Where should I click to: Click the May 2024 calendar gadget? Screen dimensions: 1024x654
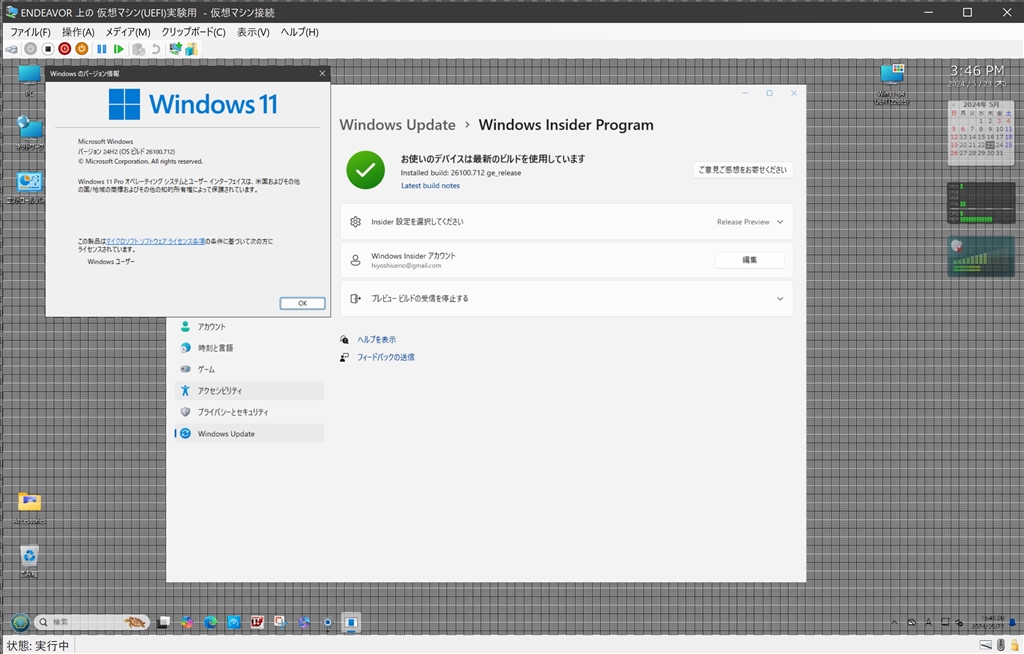[x=981, y=133]
